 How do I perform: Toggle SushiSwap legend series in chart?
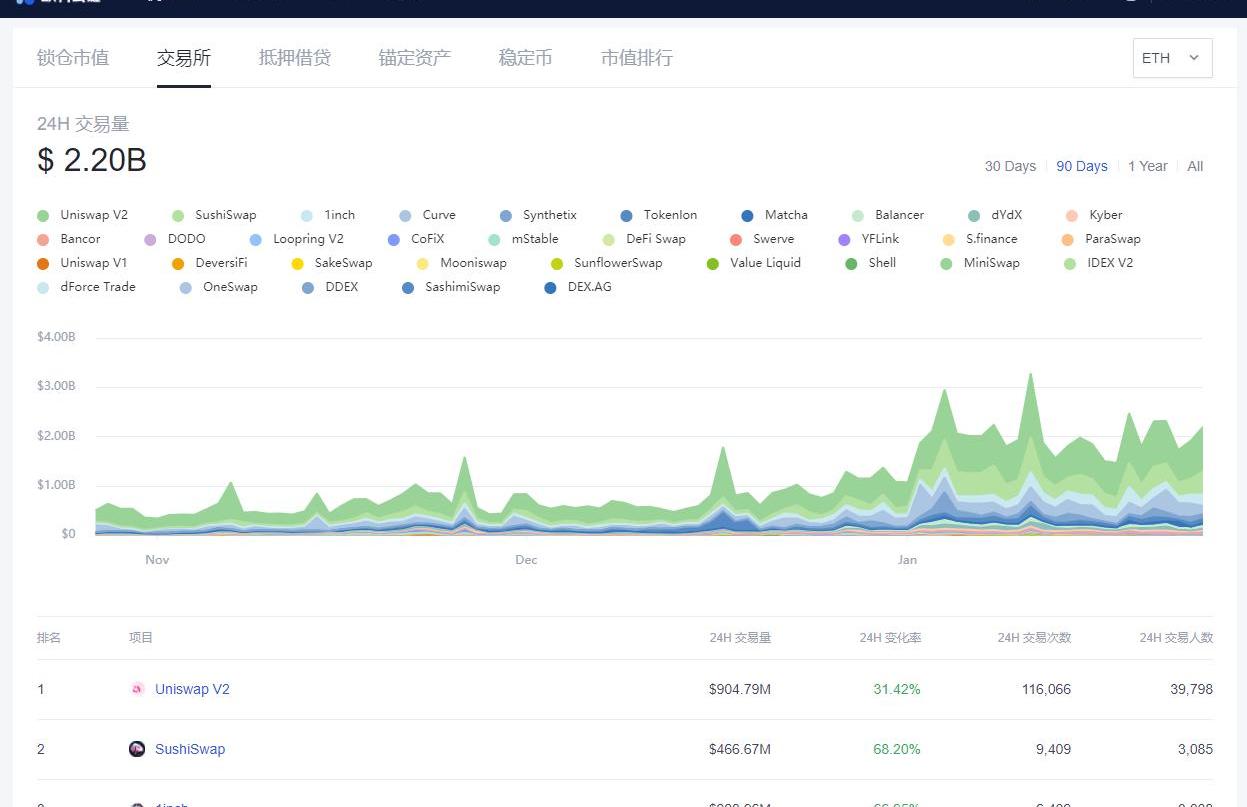pos(225,215)
